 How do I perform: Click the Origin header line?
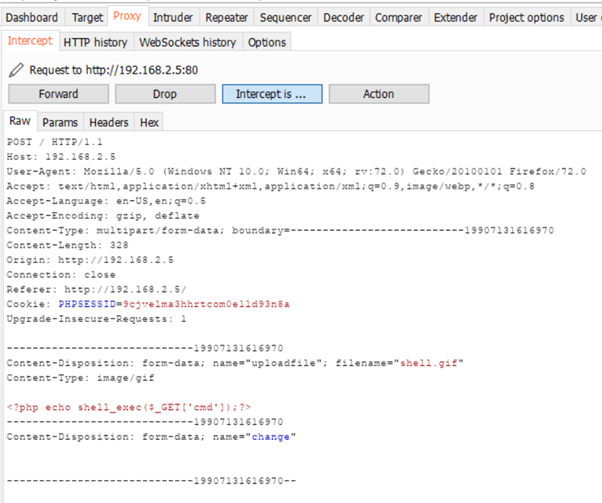(90, 260)
